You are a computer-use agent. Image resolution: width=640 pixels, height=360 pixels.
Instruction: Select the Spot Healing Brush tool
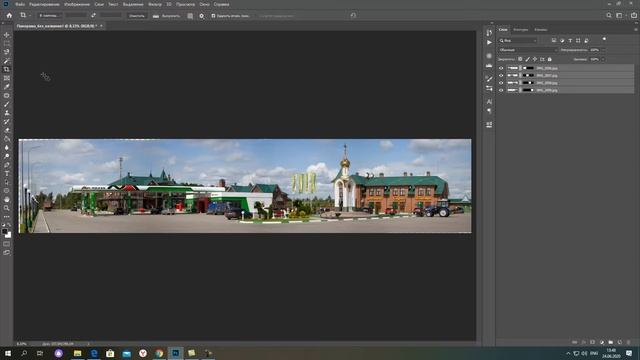tap(7, 96)
